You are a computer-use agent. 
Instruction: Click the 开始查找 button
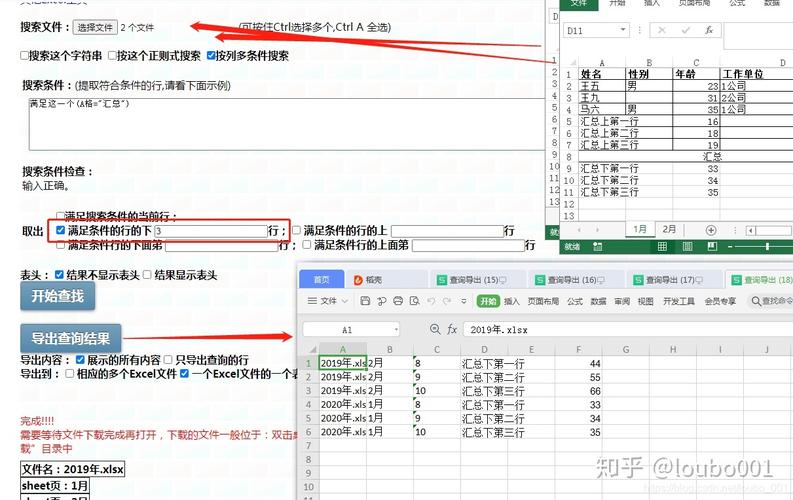58,296
